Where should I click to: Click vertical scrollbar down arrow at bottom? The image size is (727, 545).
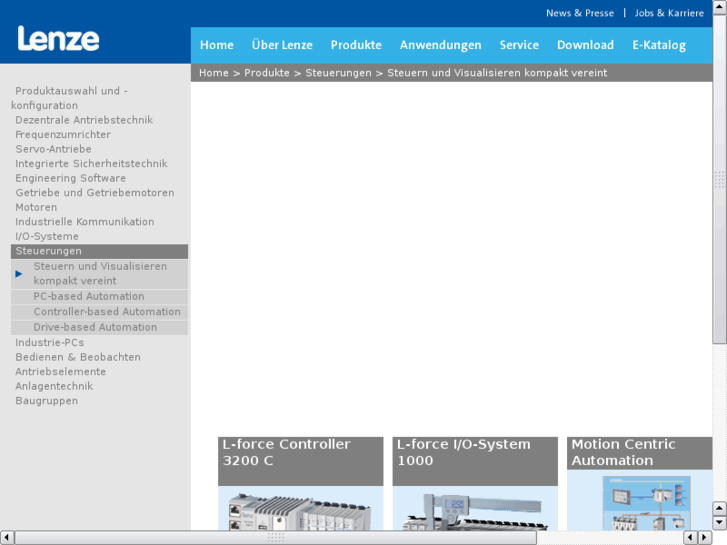pyautogui.click(x=720, y=523)
